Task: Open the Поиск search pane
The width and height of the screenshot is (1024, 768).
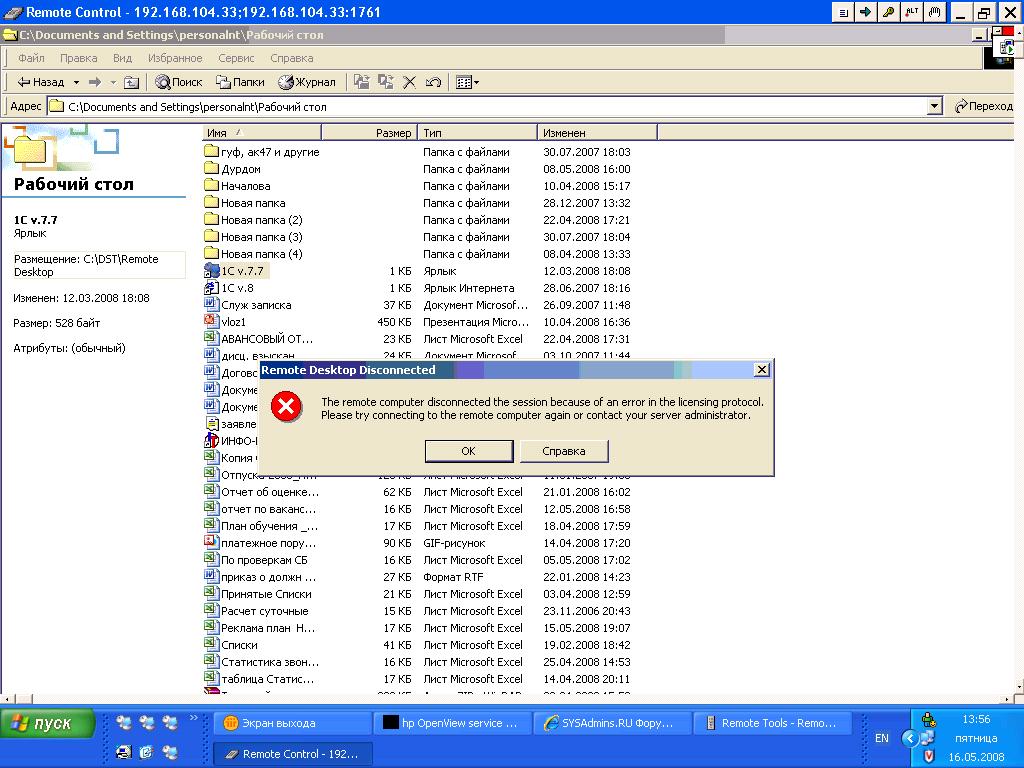Action: click(178, 82)
